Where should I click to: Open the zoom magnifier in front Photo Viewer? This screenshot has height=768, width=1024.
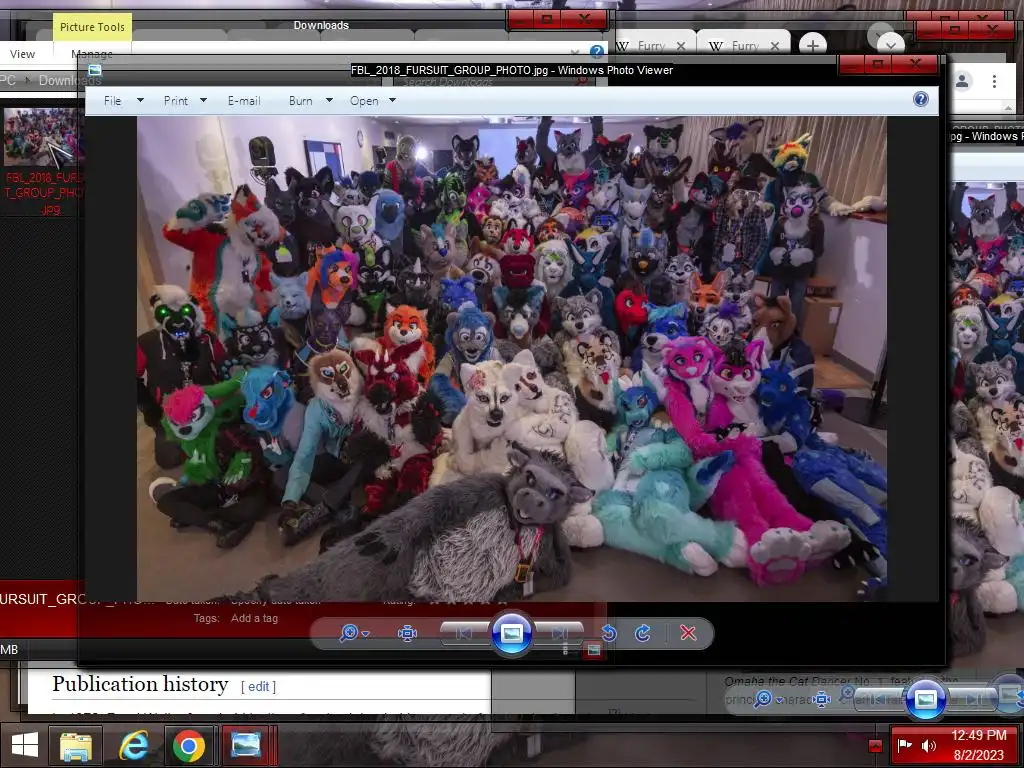pos(349,633)
